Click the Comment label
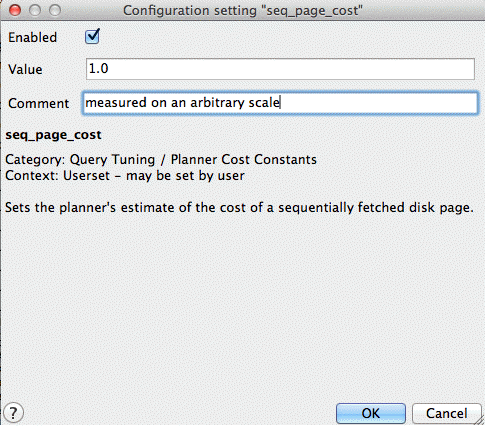This screenshot has width=485, height=426. tap(38, 103)
